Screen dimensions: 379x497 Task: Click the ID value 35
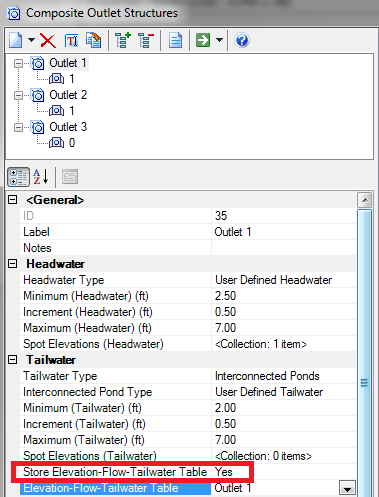point(284,216)
